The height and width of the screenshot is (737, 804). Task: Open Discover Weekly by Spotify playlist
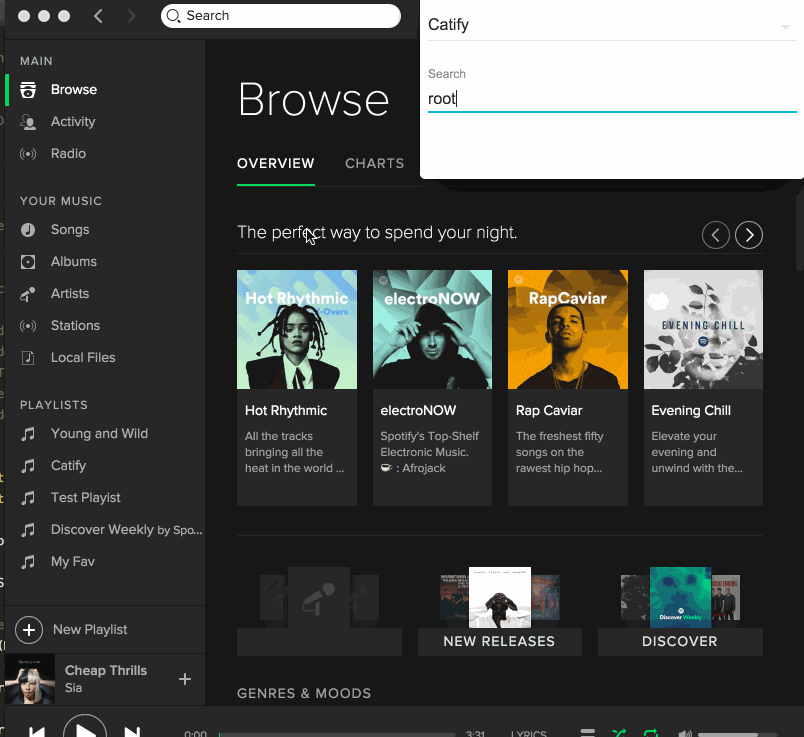point(126,530)
